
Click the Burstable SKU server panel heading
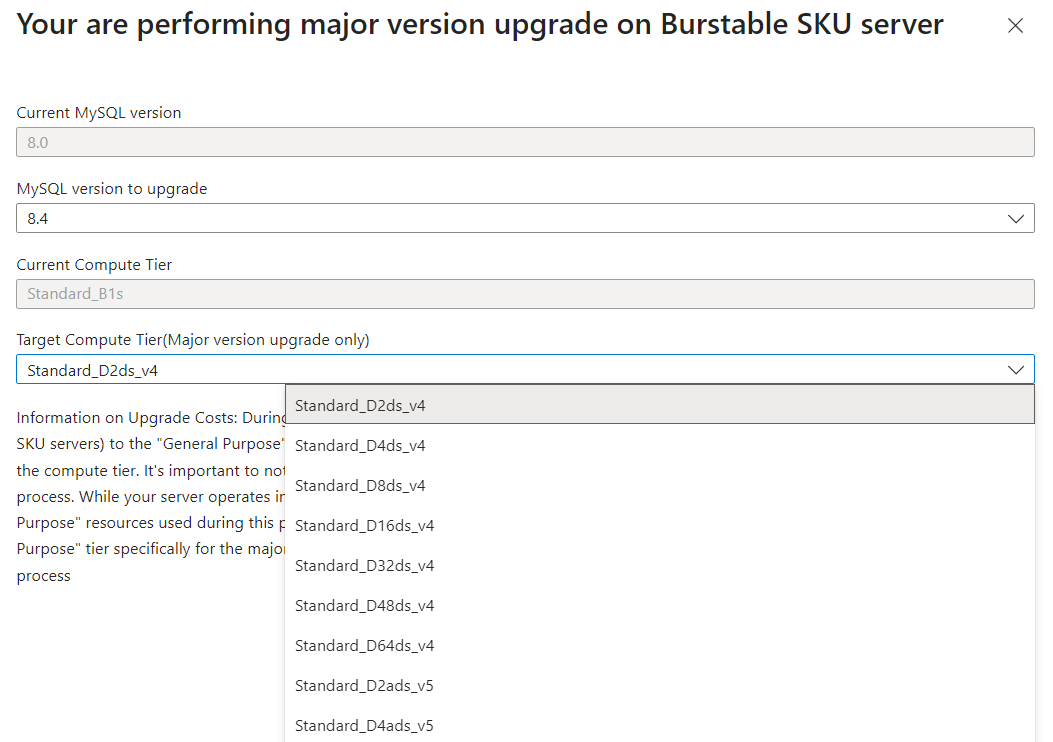(x=480, y=25)
